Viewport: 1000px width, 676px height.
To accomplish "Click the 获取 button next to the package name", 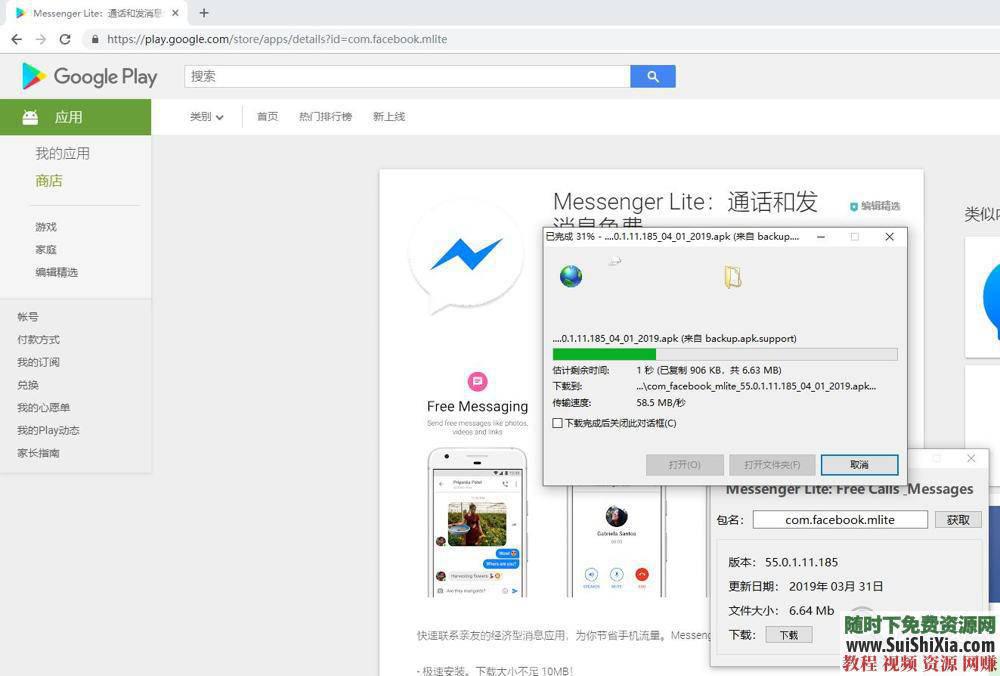I will point(957,519).
